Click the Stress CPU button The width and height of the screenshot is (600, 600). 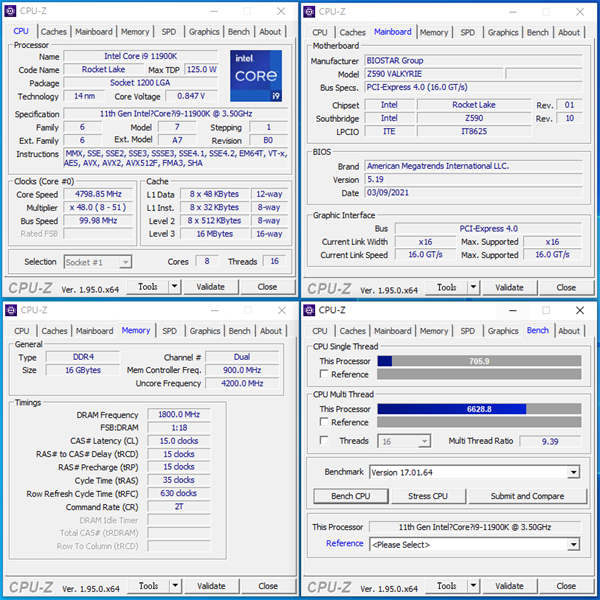tap(428, 496)
